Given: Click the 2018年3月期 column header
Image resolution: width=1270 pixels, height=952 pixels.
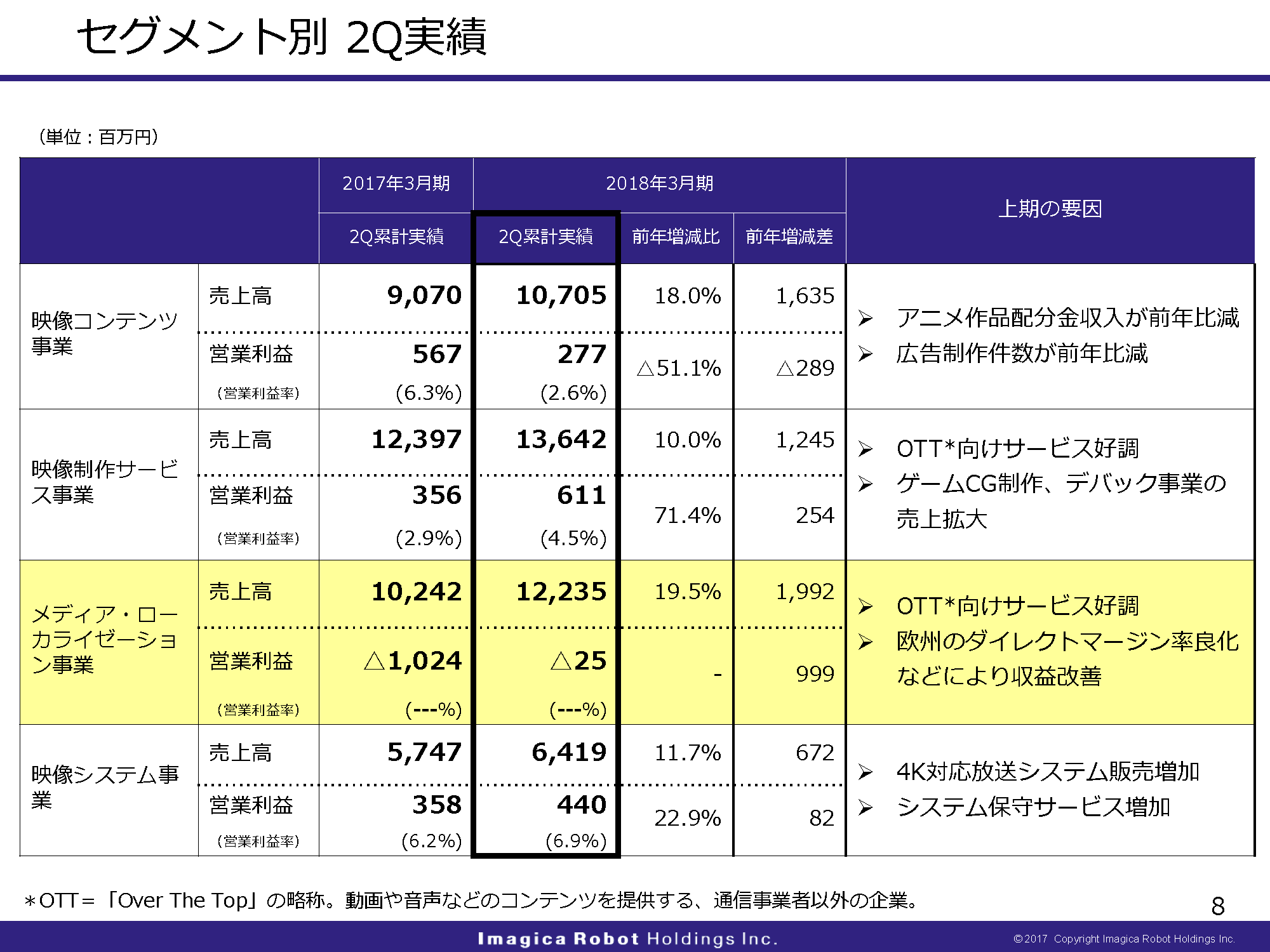Looking at the screenshot, I should tap(660, 183).
